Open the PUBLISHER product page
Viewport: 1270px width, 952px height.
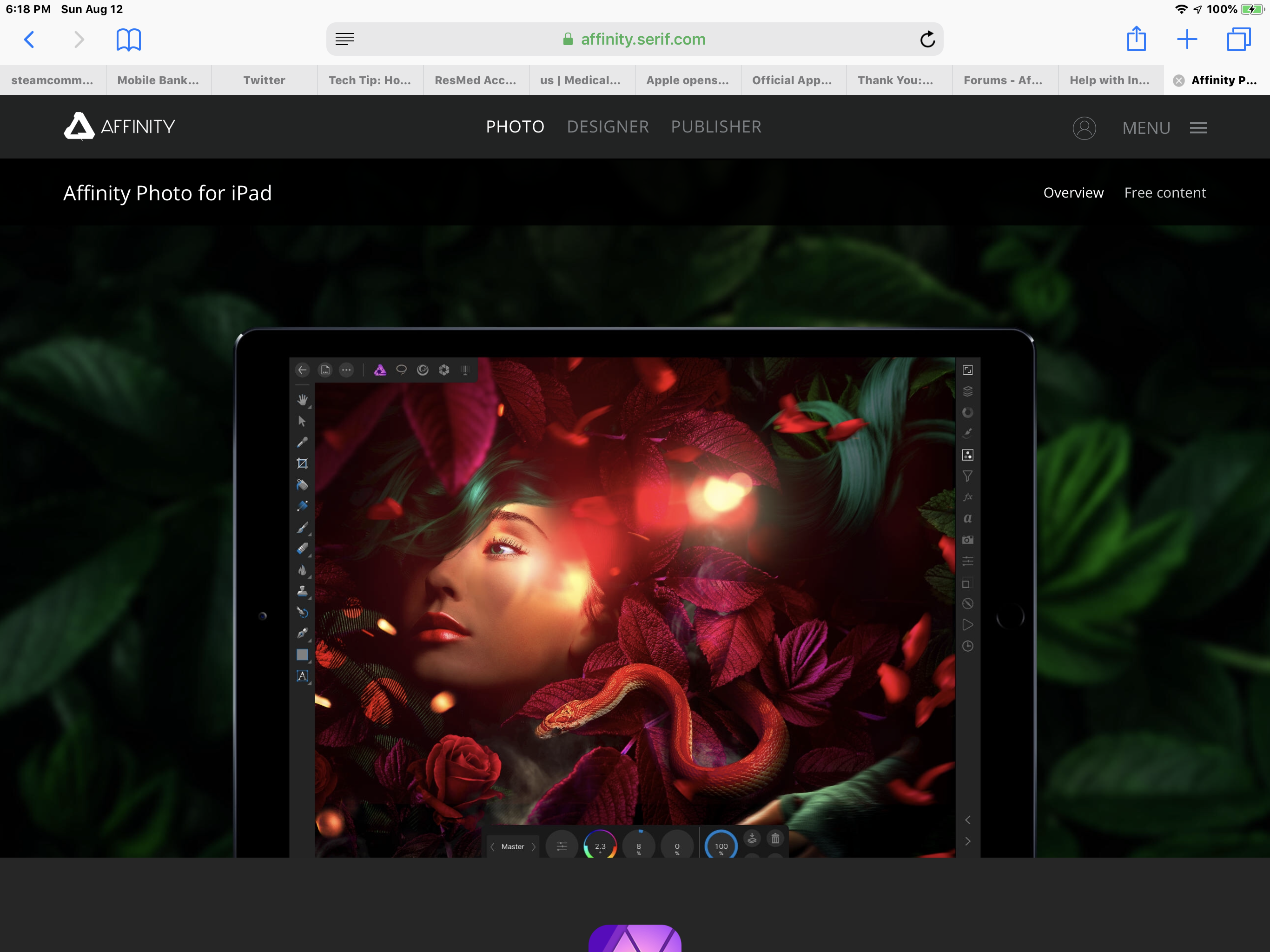[x=716, y=127]
